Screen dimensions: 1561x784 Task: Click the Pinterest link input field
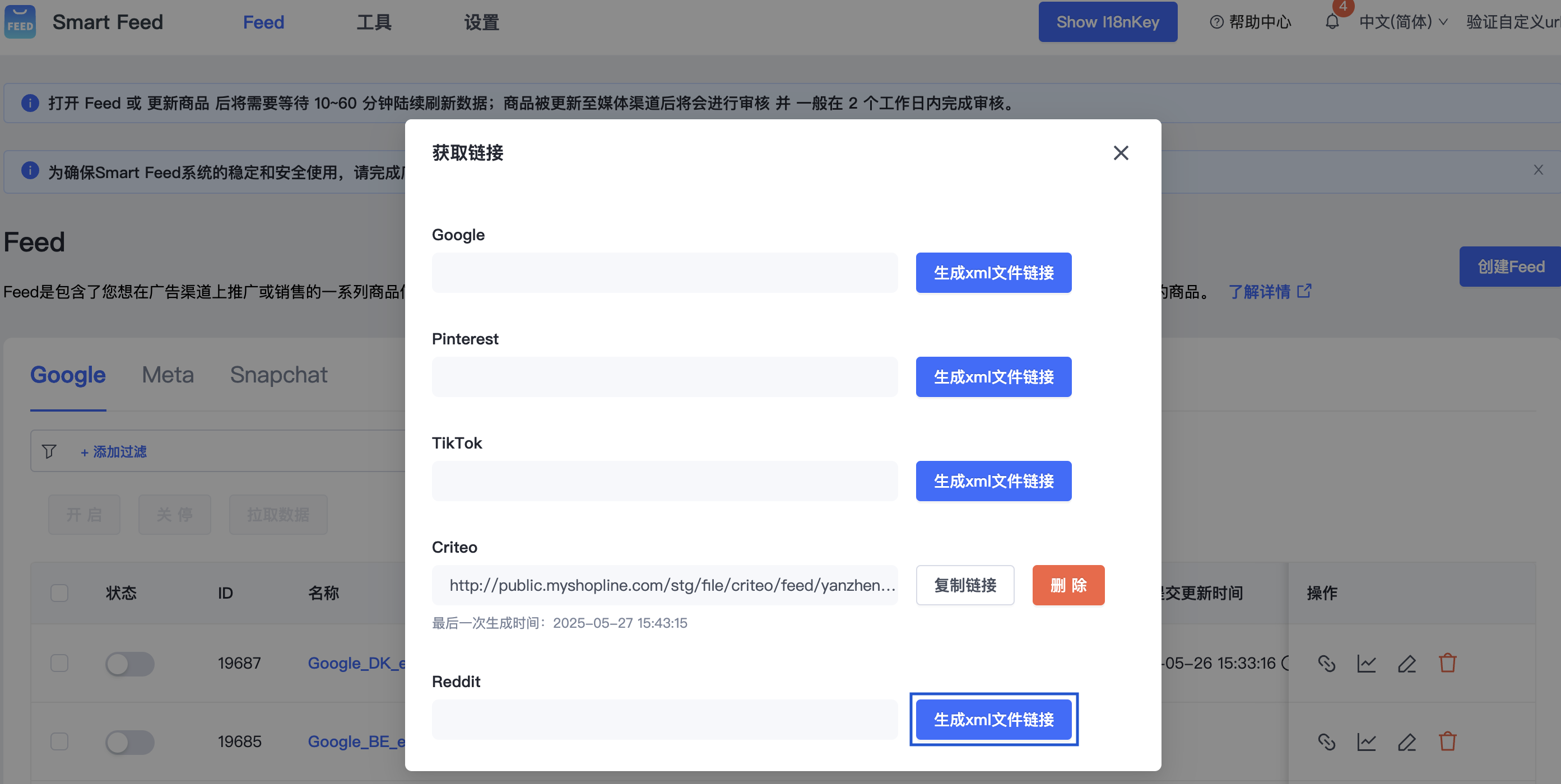[x=665, y=377]
